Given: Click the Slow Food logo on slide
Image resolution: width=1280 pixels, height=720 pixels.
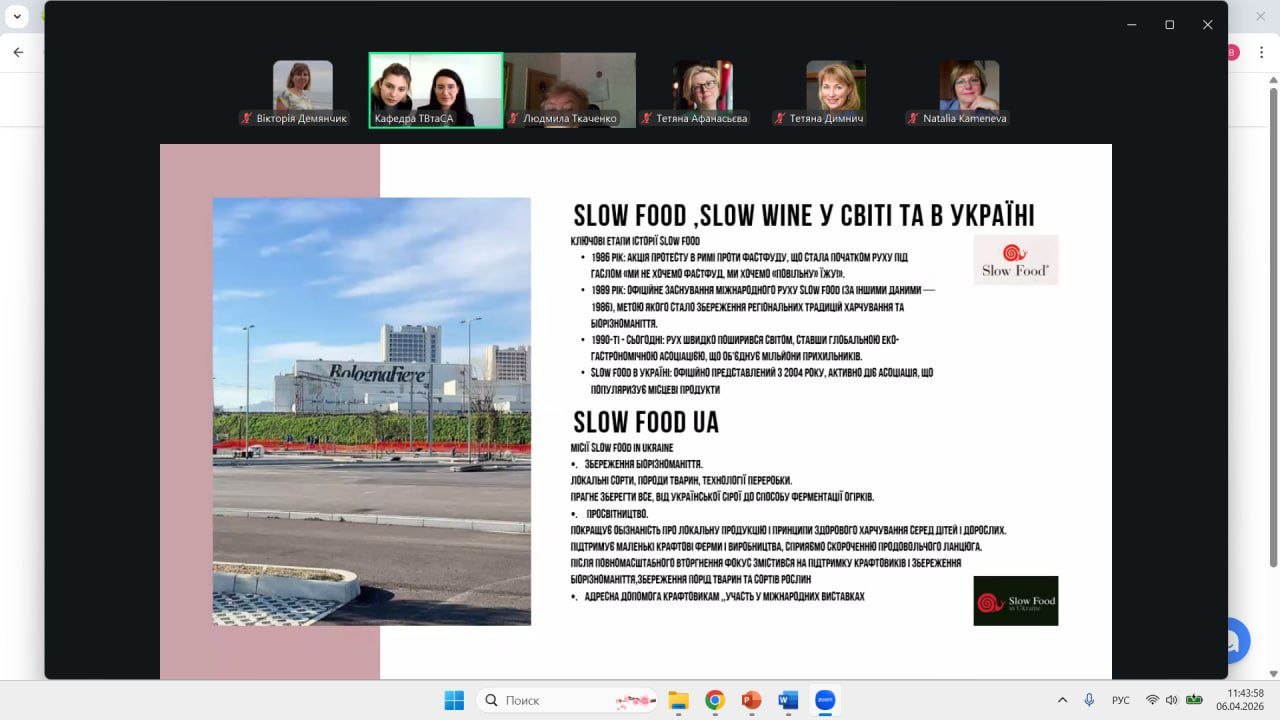Looking at the screenshot, I should [1015, 260].
